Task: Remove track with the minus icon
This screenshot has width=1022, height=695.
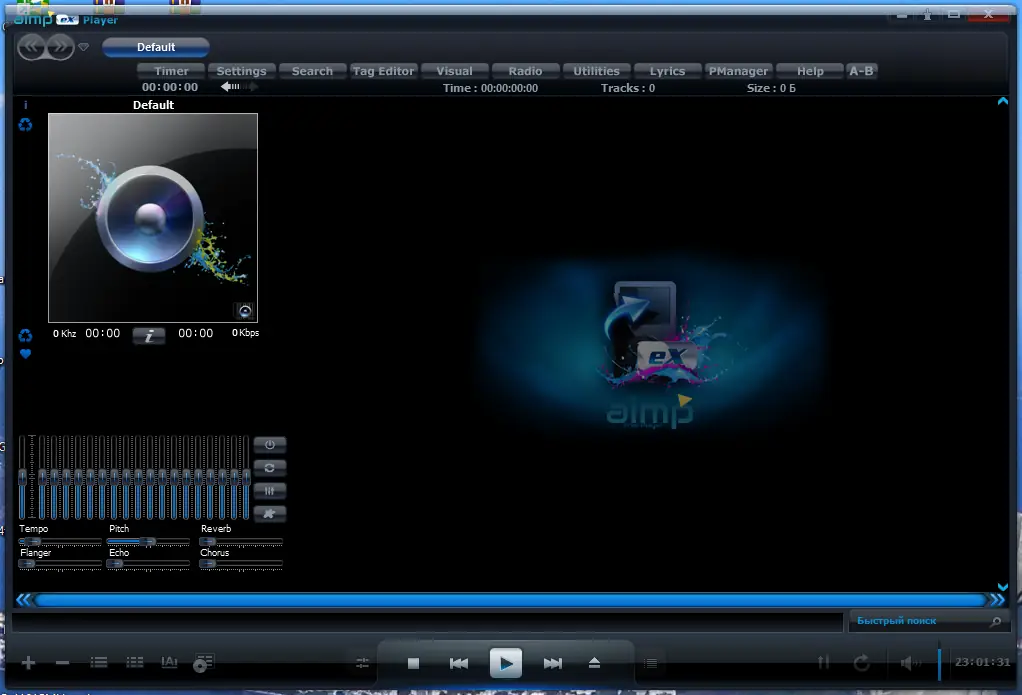Action: [63, 663]
